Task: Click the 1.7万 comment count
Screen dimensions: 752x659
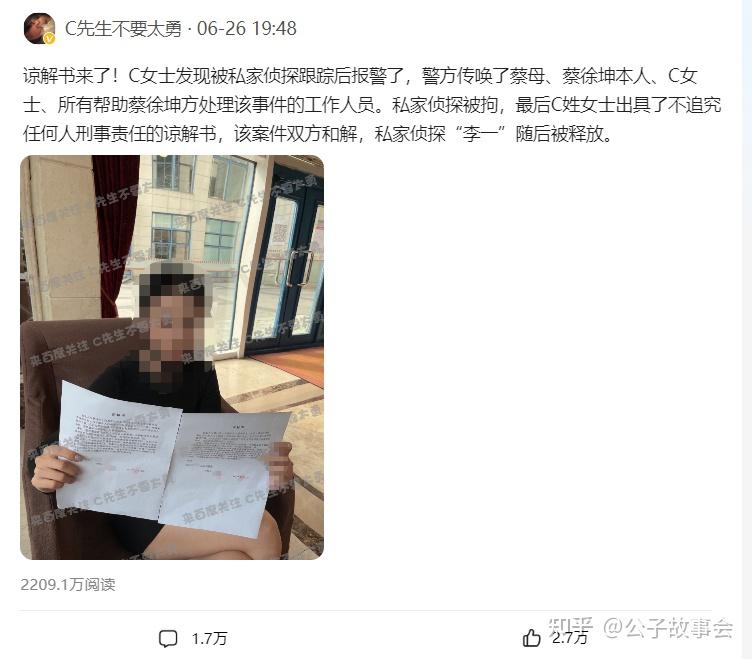Action: click(x=209, y=638)
